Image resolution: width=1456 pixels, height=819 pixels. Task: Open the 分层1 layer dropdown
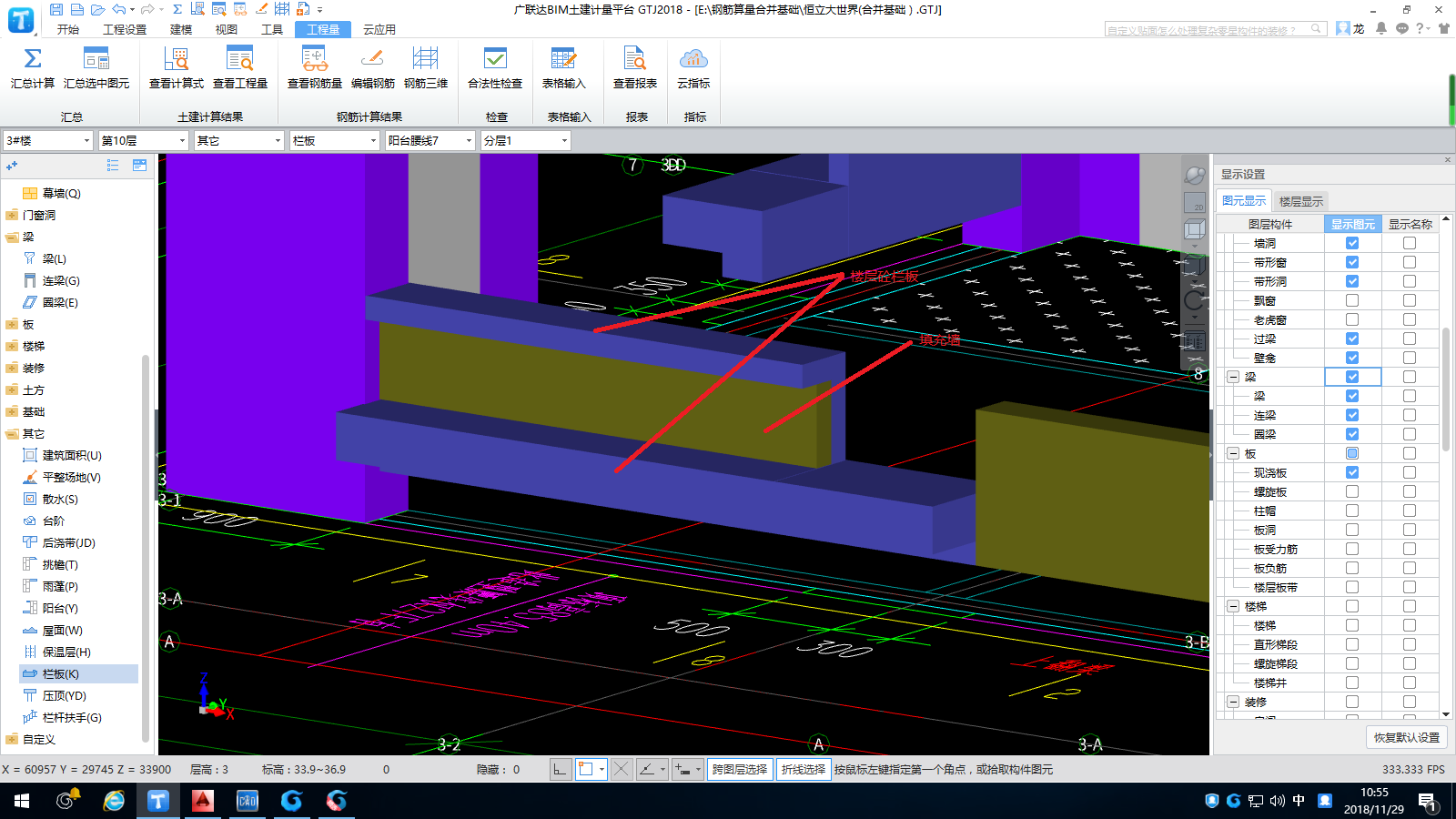pyautogui.click(x=526, y=140)
